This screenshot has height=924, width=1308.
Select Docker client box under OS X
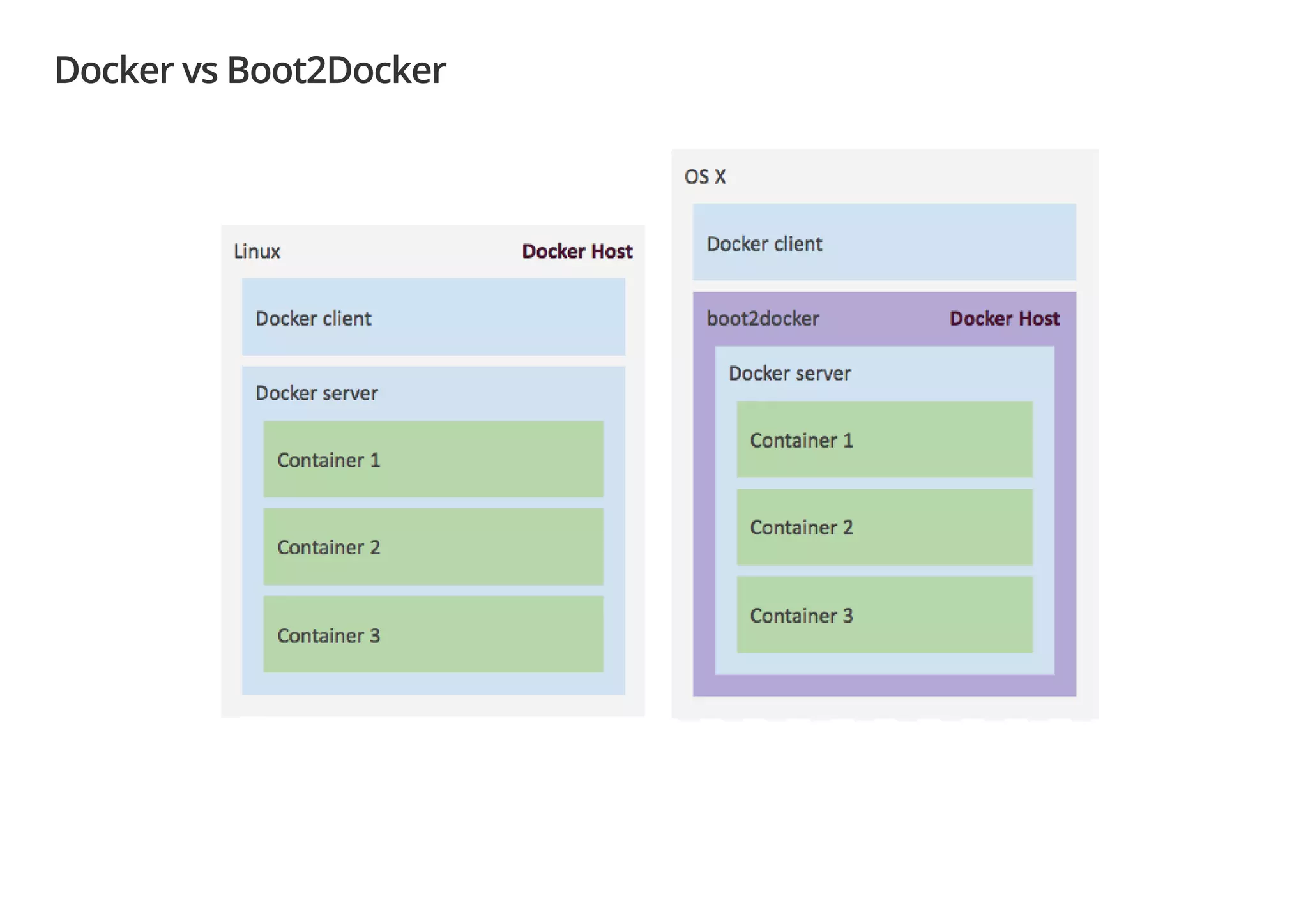(x=884, y=243)
